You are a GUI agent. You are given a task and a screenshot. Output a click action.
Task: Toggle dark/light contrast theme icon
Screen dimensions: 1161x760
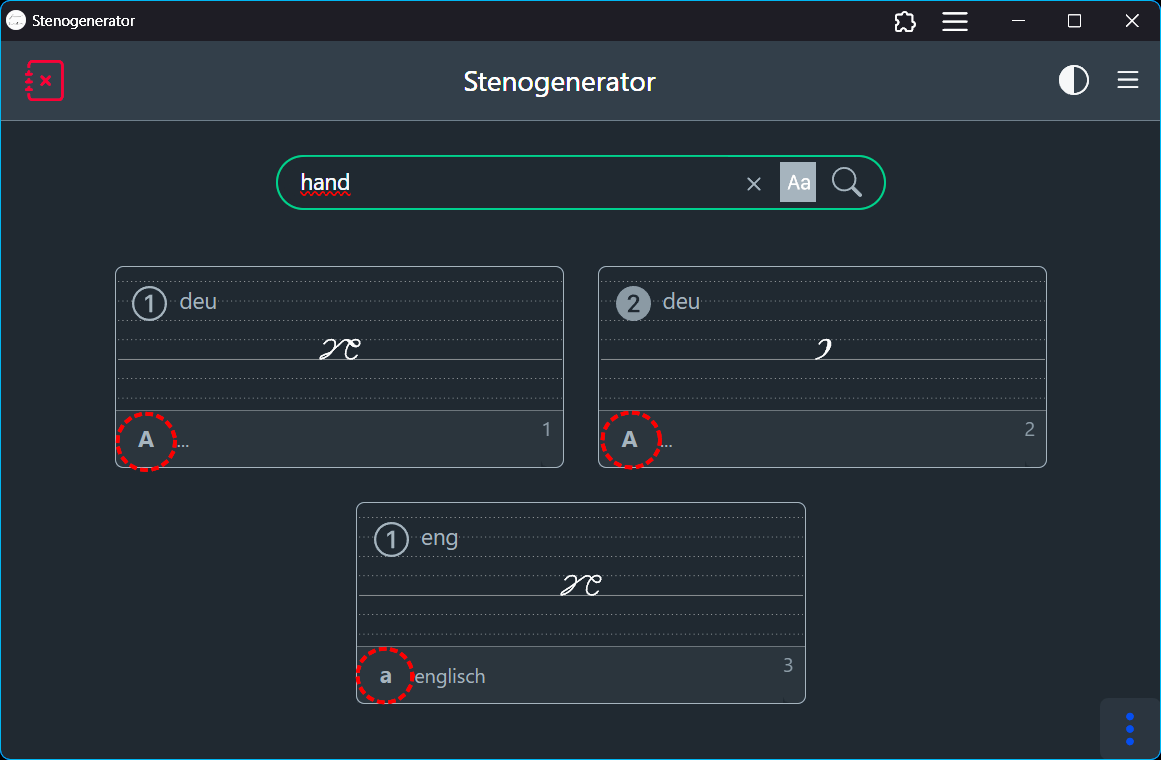(x=1073, y=81)
